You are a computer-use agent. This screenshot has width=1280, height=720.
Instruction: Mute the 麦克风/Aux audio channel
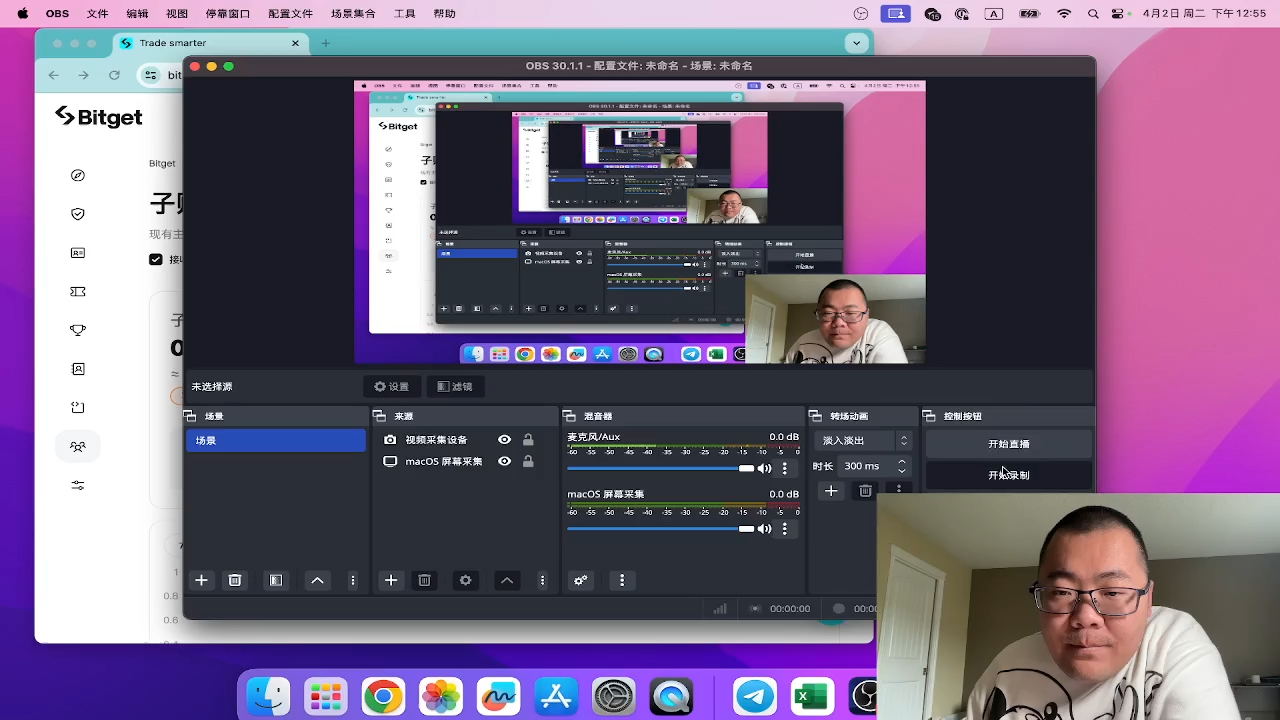click(765, 468)
